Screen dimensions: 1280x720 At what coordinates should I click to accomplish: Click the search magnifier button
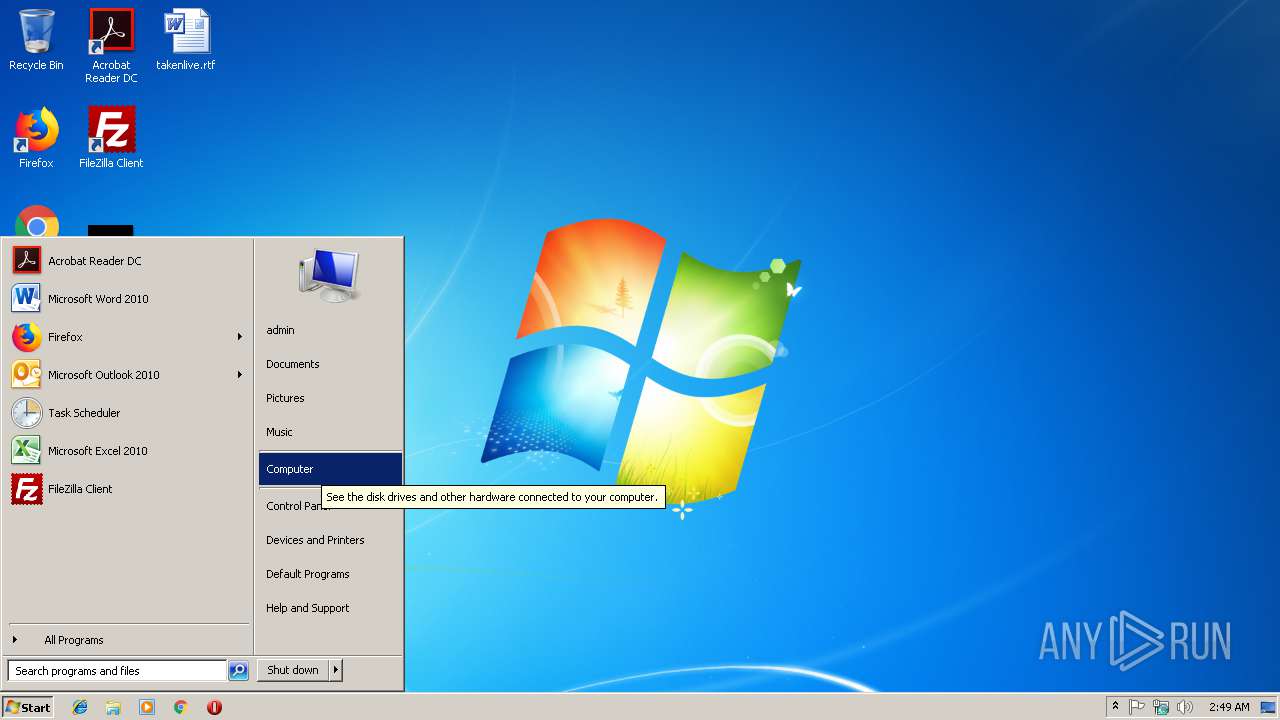238,671
